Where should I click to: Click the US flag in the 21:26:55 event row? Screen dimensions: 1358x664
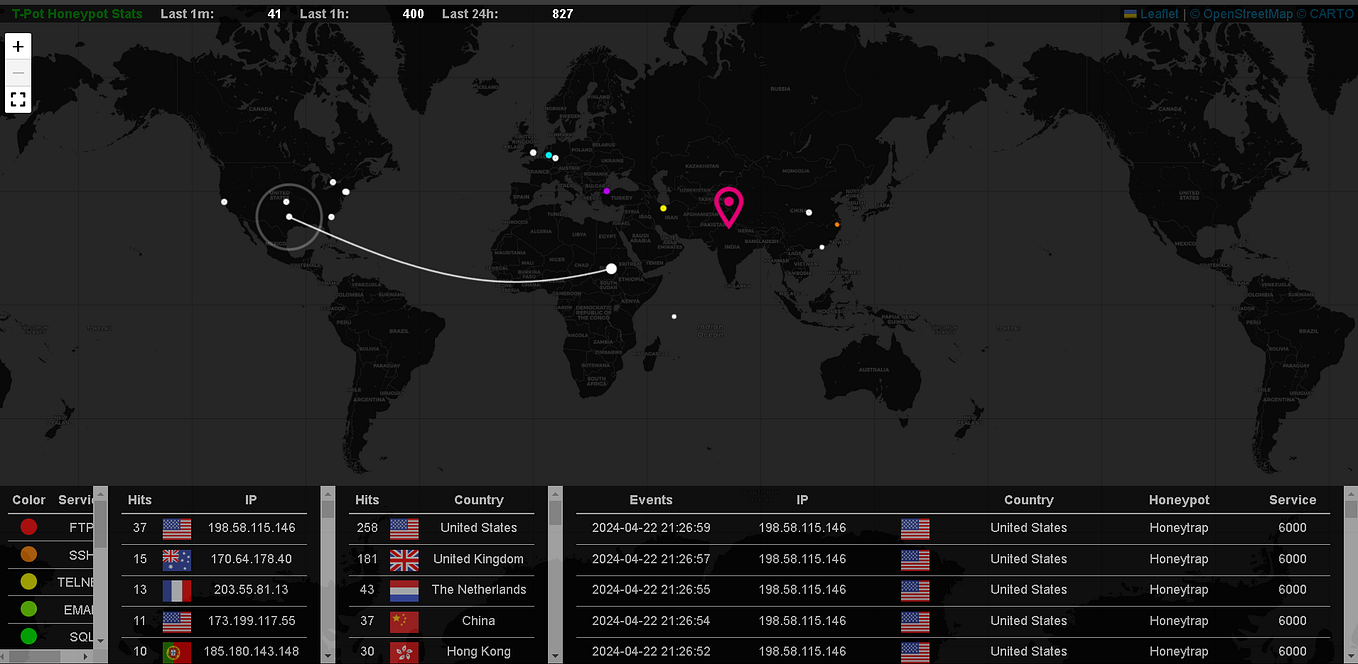click(x=915, y=590)
